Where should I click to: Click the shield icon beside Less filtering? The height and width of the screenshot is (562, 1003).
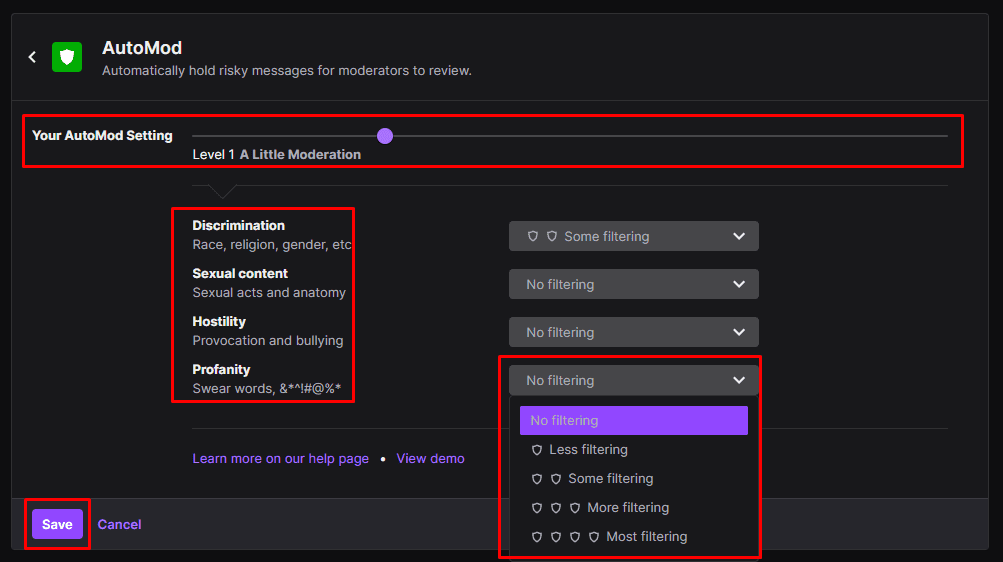point(537,450)
